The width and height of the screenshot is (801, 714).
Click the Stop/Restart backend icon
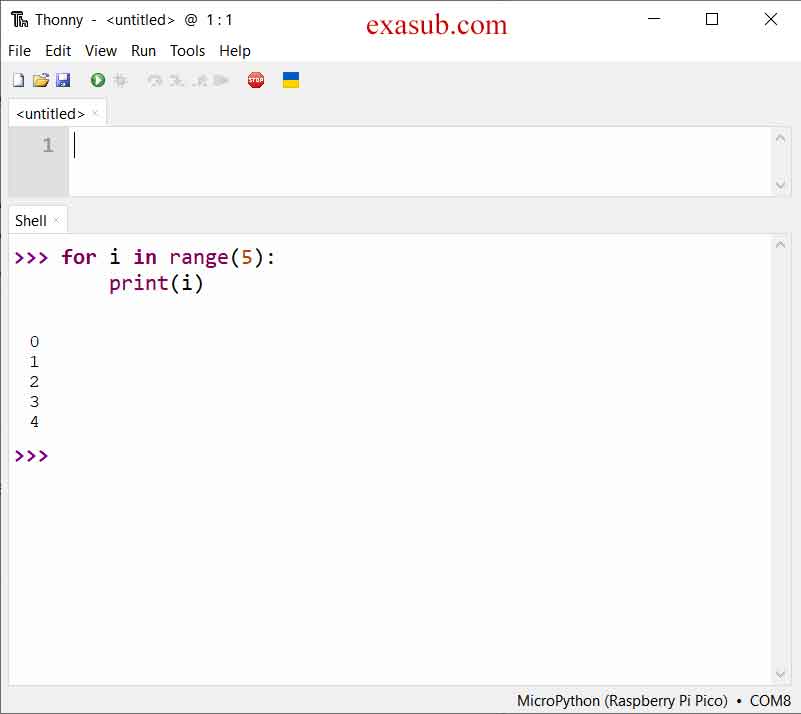coord(255,79)
